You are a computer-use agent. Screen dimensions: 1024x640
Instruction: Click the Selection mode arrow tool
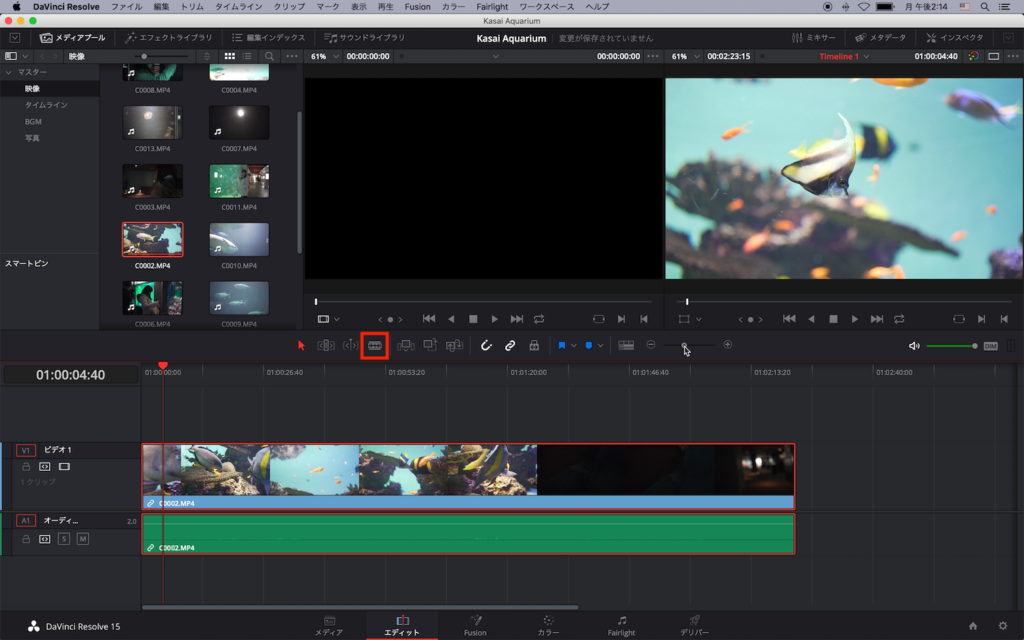point(302,345)
